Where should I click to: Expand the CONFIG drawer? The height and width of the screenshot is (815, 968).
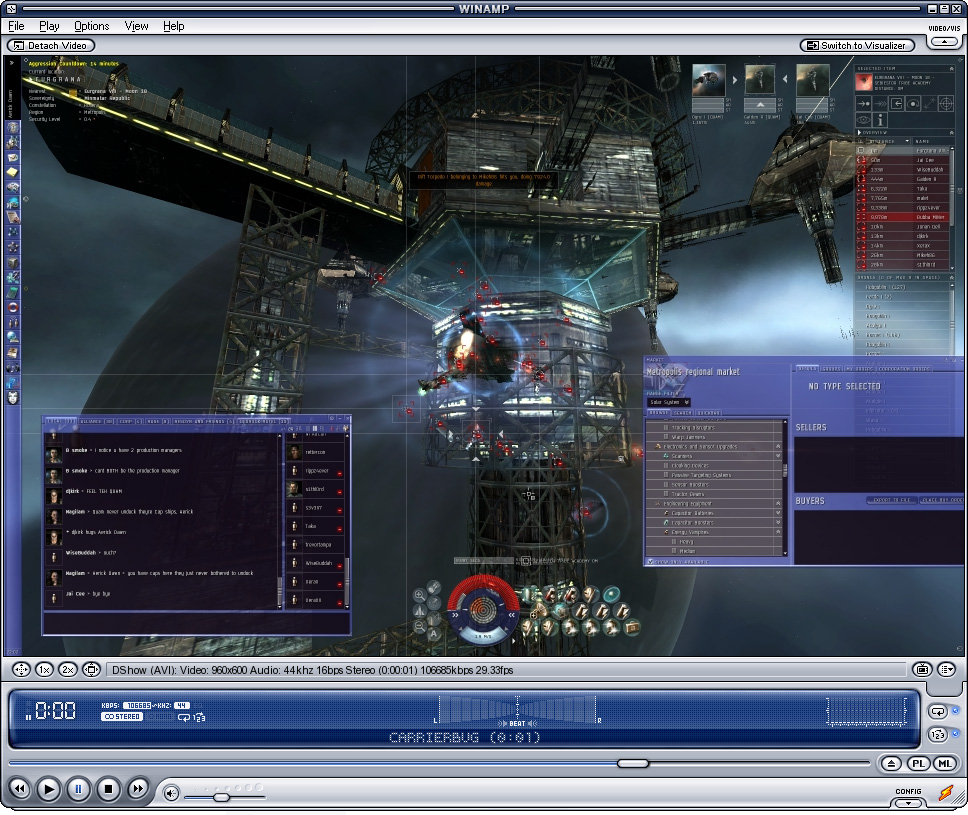tap(908, 803)
